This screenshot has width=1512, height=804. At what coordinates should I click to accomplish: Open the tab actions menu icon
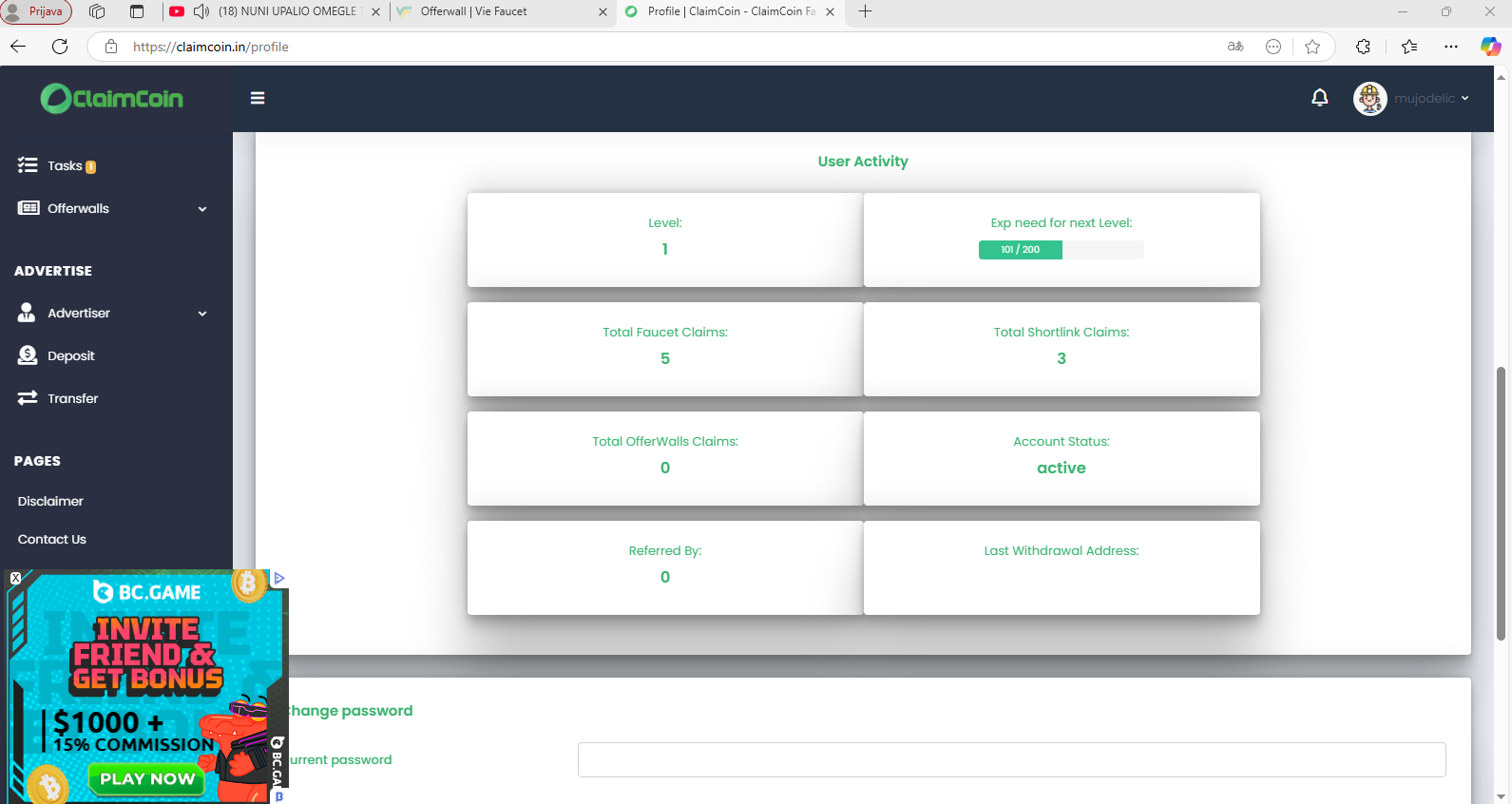tap(137, 11)
